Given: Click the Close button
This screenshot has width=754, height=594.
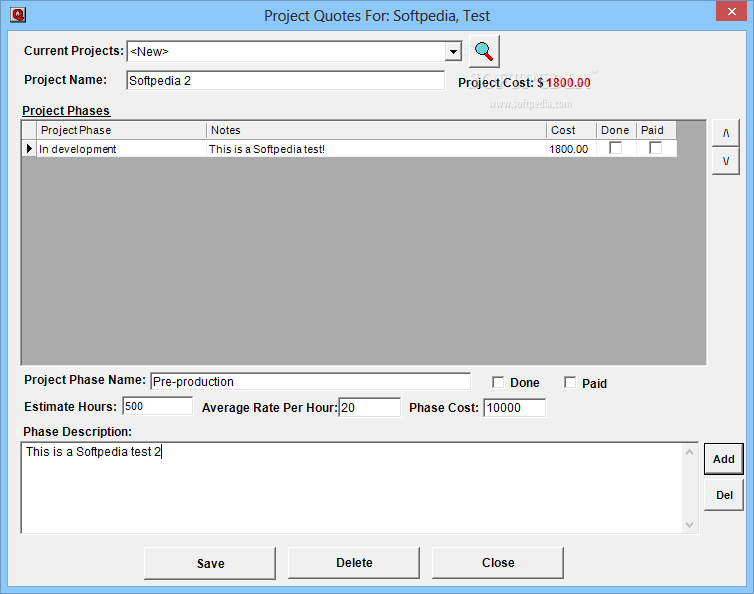Looking at the screenshot, I should 498,563.
